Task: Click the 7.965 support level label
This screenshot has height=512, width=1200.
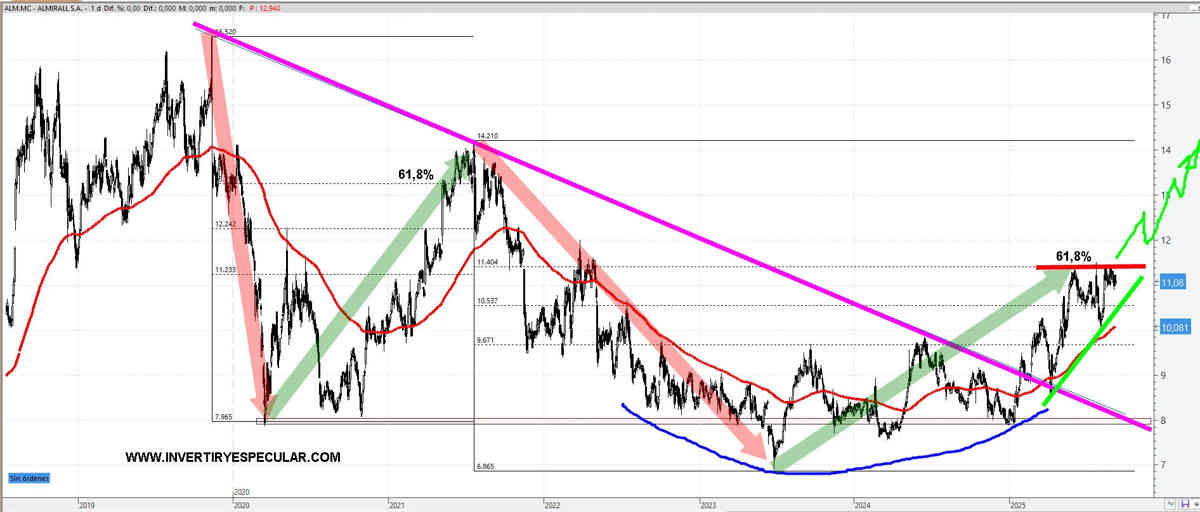Action: (x=226, y=415)
